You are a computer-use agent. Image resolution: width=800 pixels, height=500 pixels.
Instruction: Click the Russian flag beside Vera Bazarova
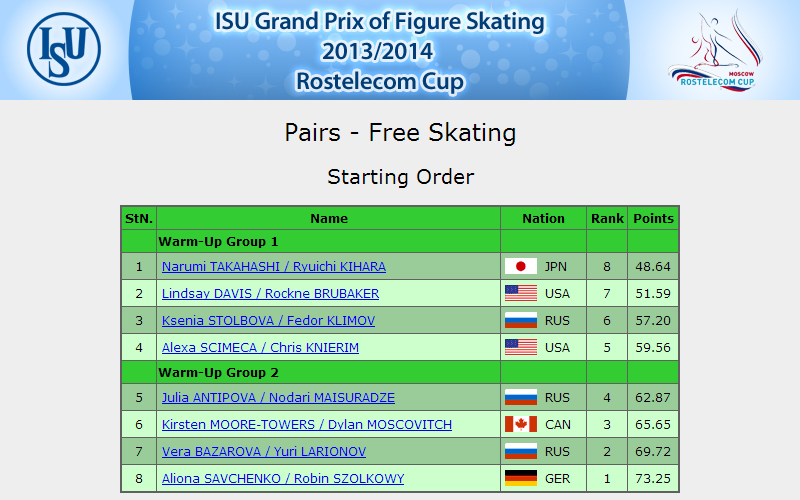tap(520, 452)
